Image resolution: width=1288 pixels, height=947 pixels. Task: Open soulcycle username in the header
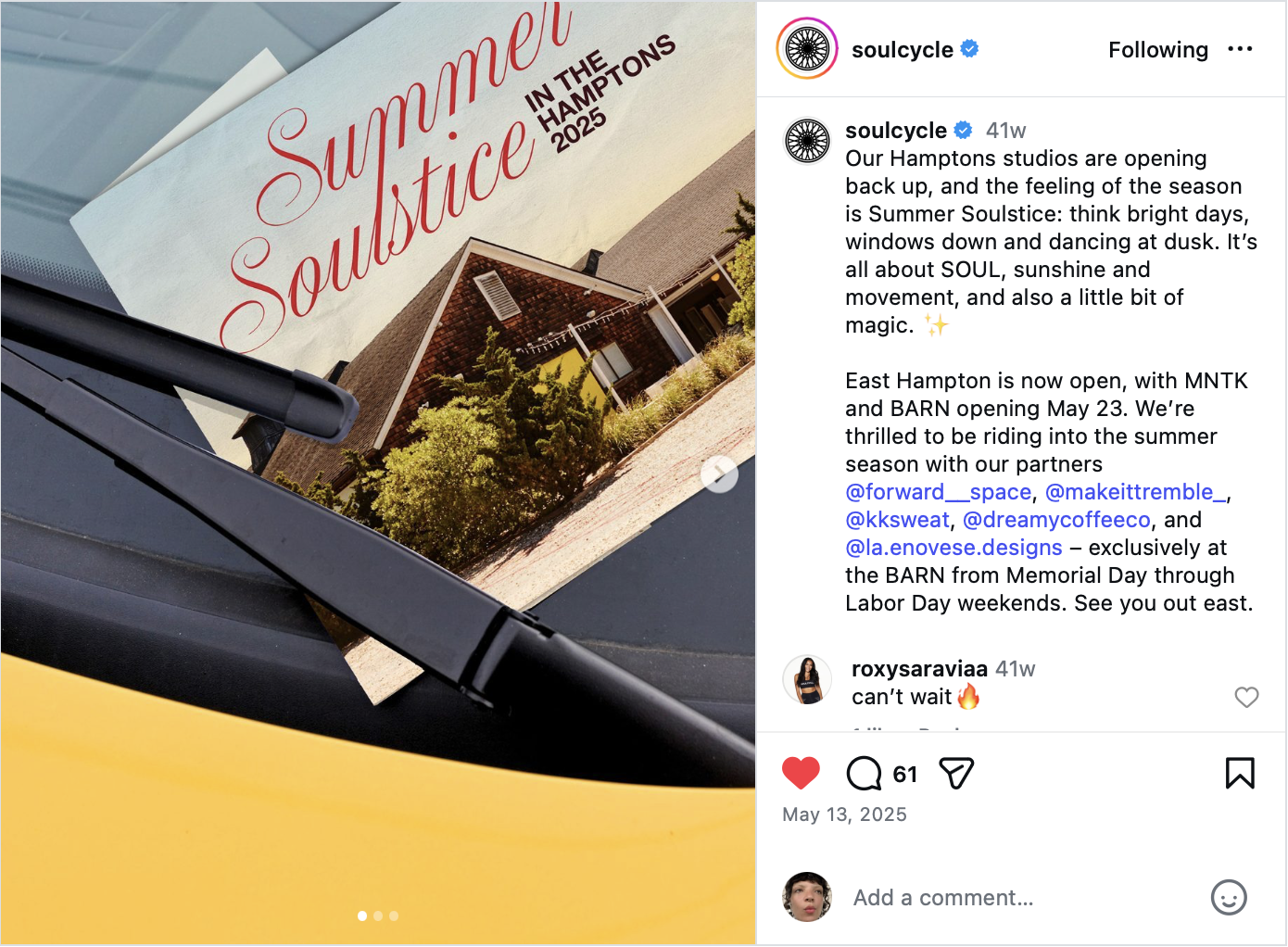pyautogui.click(x=903, y=49)
